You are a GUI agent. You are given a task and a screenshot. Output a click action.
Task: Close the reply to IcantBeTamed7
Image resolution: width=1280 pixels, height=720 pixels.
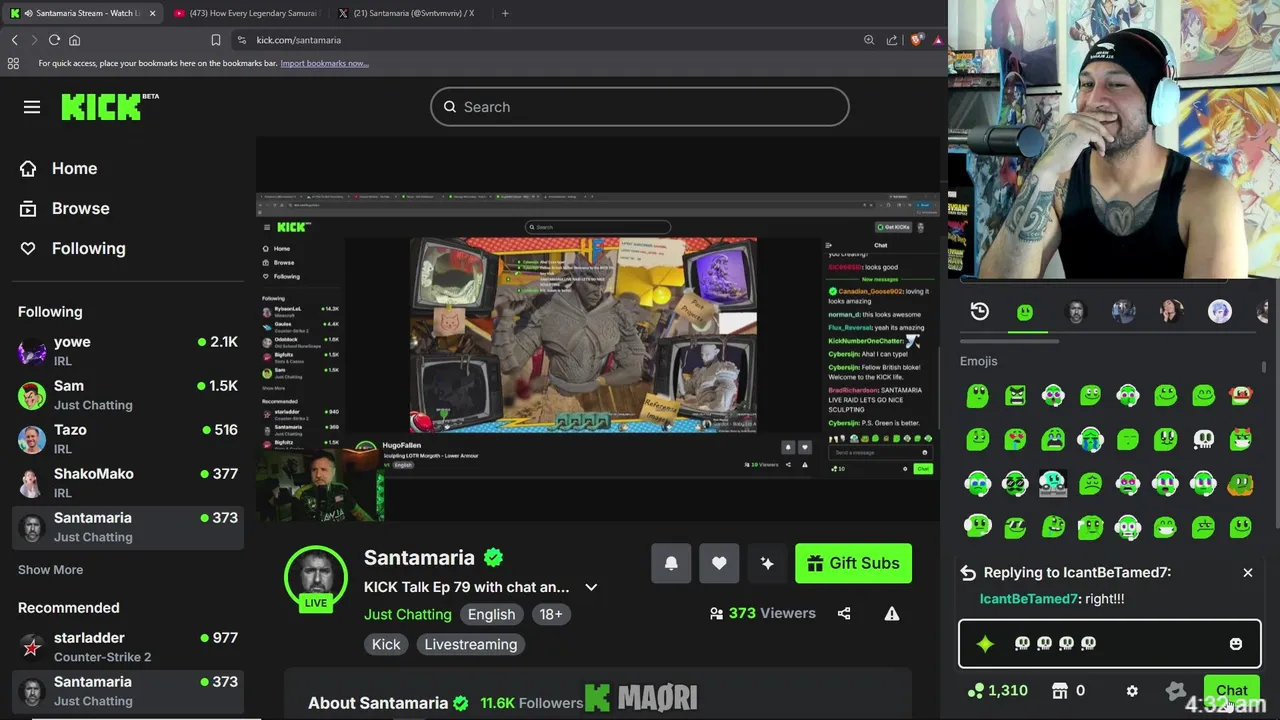(x=1248, y=573)
